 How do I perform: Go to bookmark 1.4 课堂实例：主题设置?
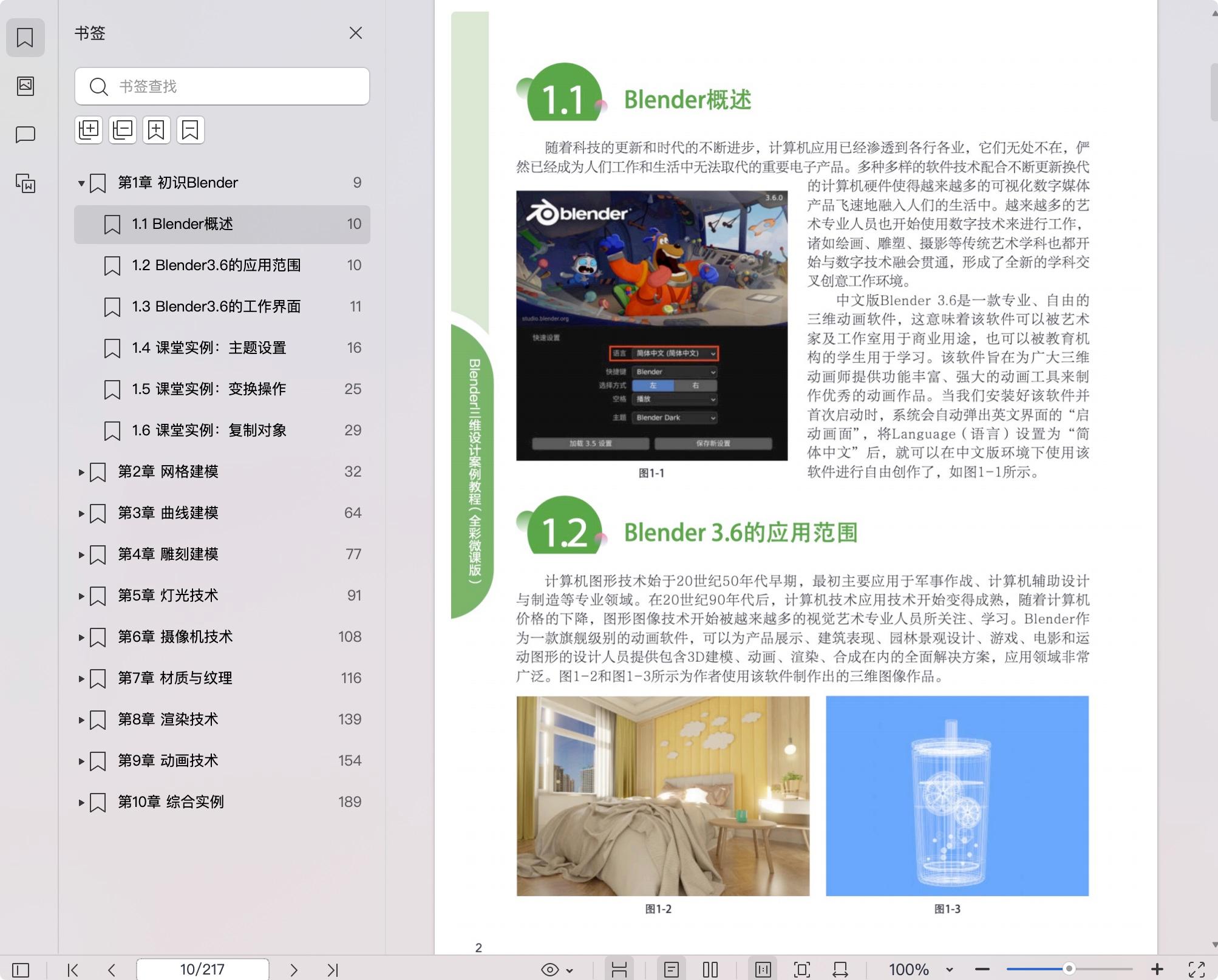[222, 348]
